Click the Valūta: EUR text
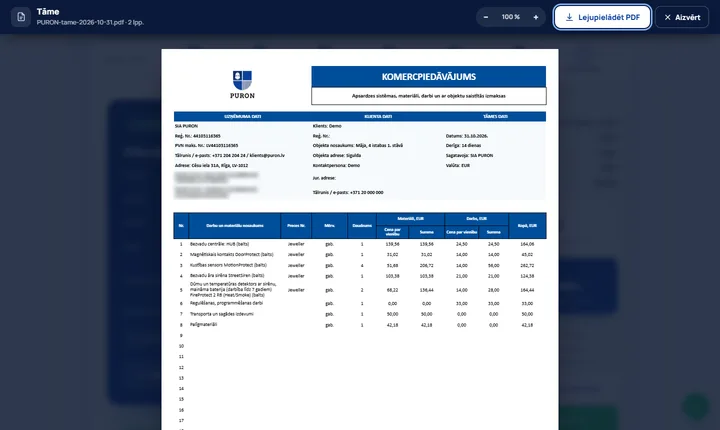This screenshot has width=720, height=430. [x=457, y=165]
